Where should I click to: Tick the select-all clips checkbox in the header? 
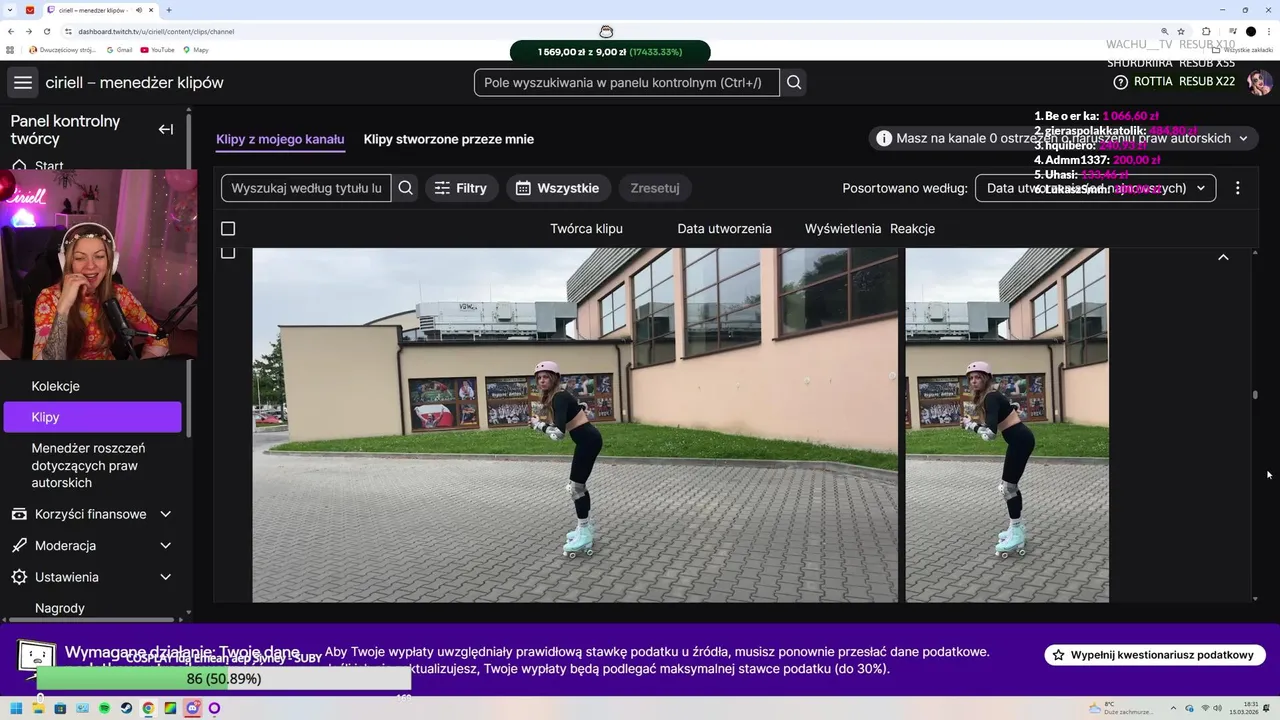pos(228,229)
